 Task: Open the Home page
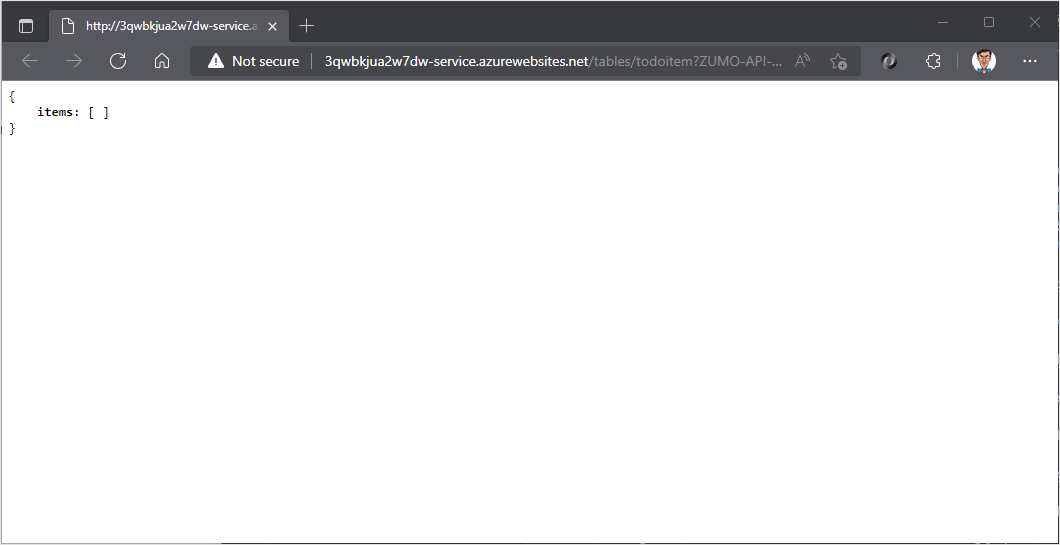coord(162,62)
